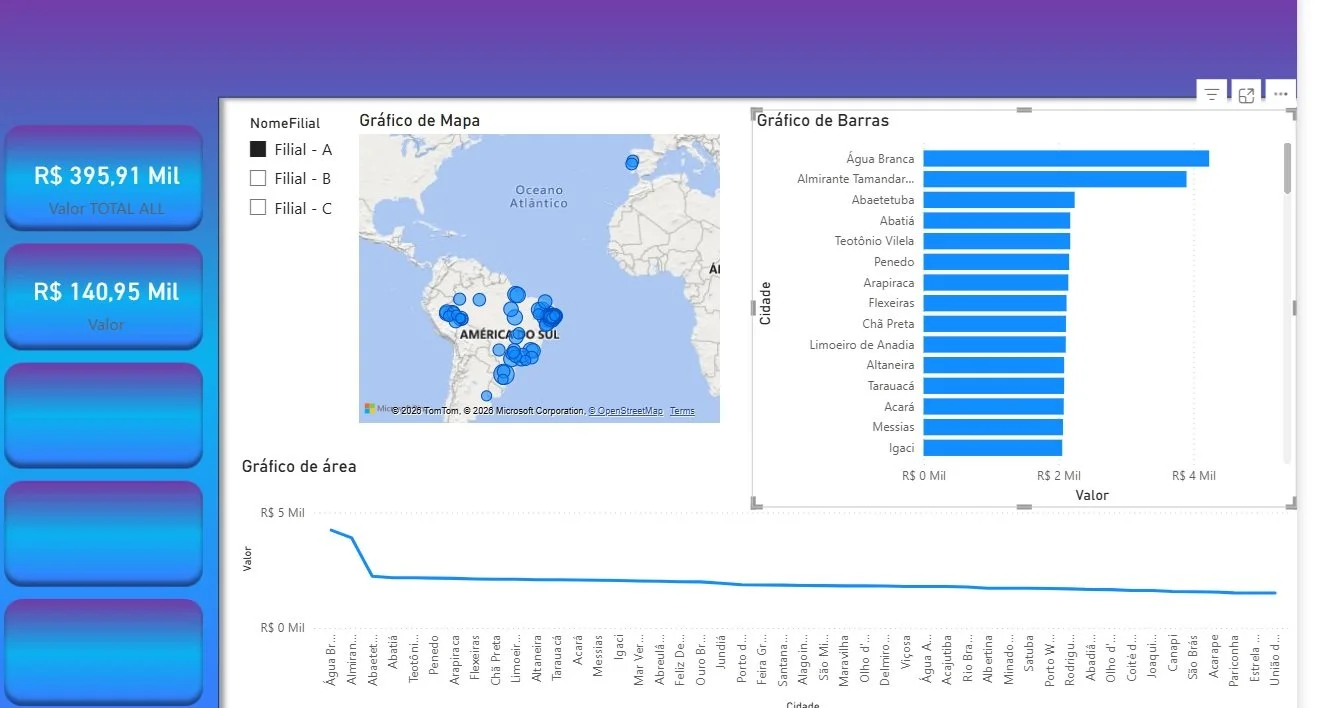Click the "Gráfico de Mapa" title

tap(420, 120)
